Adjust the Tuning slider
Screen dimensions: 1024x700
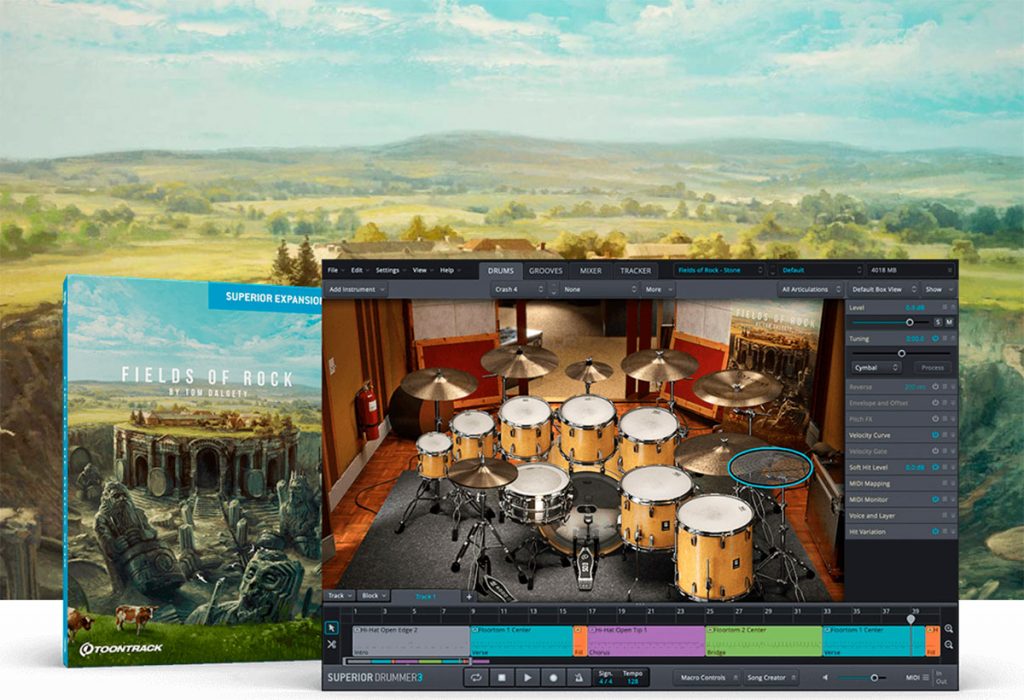901,353
